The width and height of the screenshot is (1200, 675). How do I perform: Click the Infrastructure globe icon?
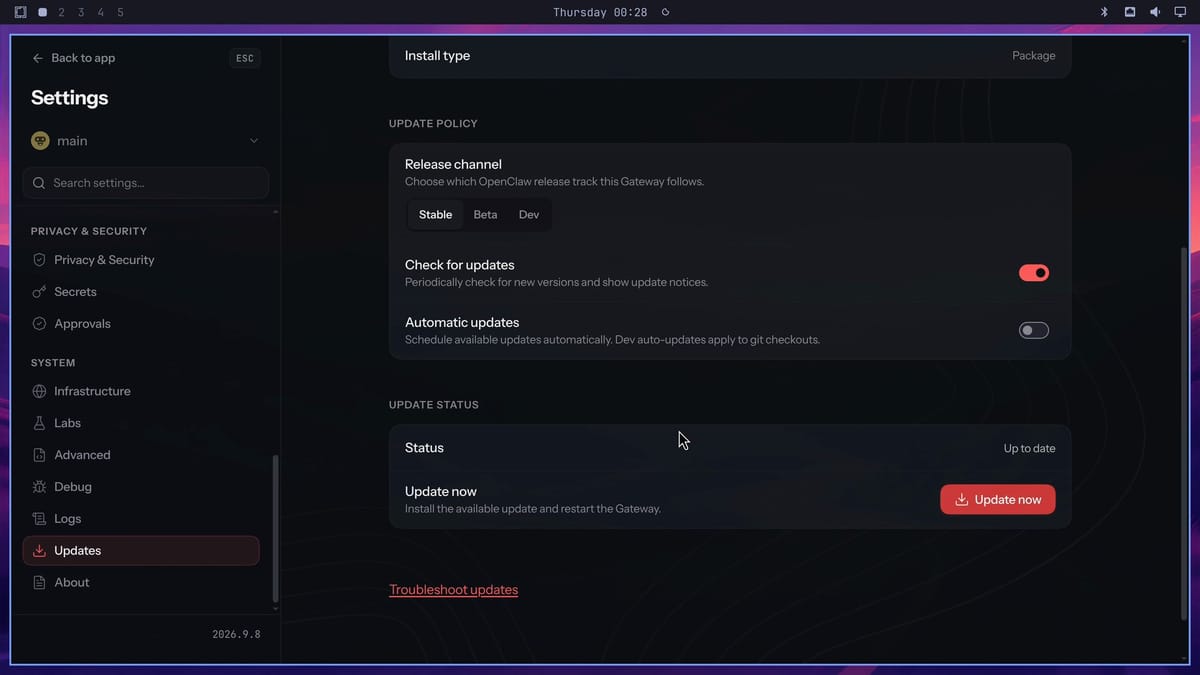click(x=39, y=391)
